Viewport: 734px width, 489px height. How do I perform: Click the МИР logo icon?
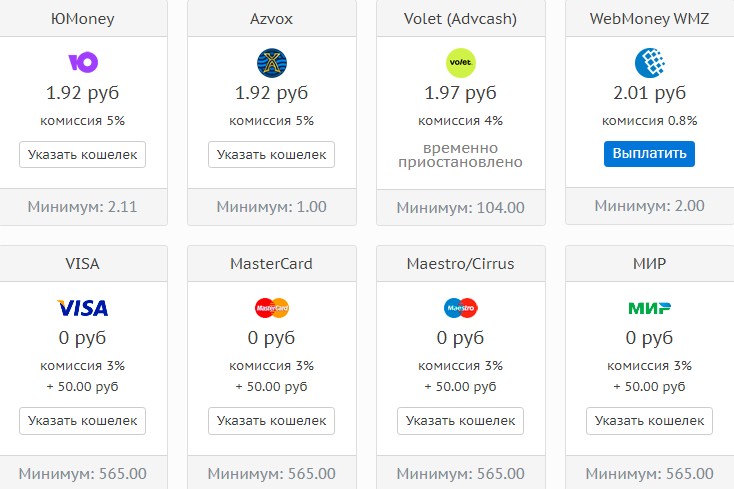click(650, 308)
